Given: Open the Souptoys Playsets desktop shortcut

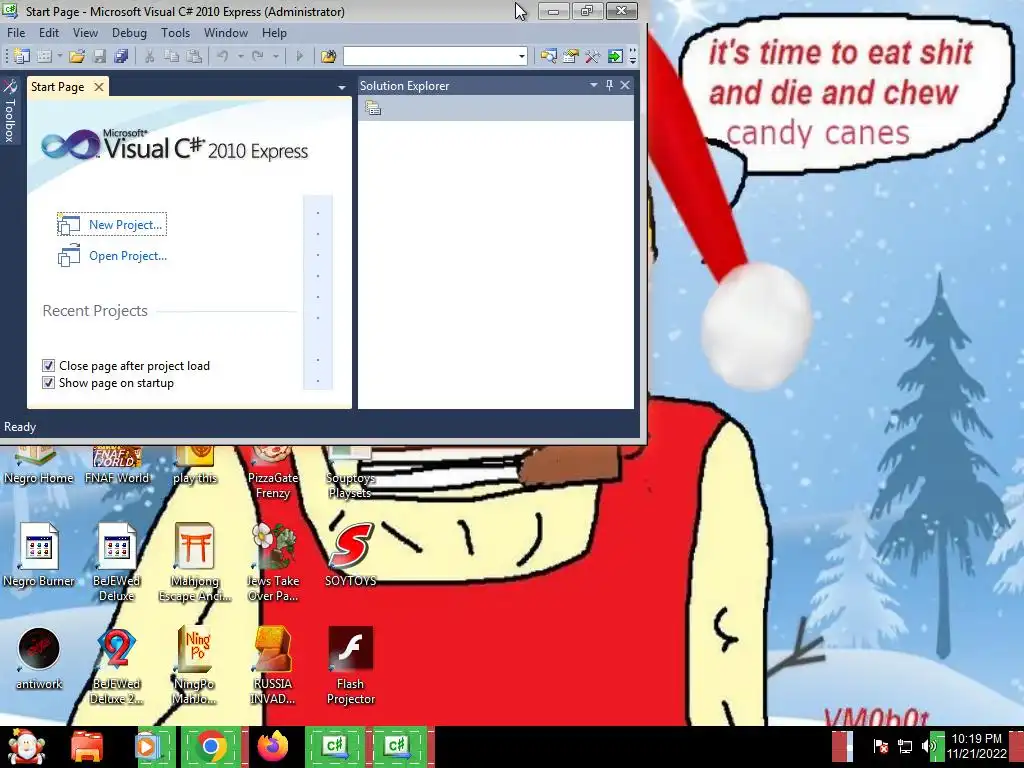Looking at the screenshot, I should [350, 473].
